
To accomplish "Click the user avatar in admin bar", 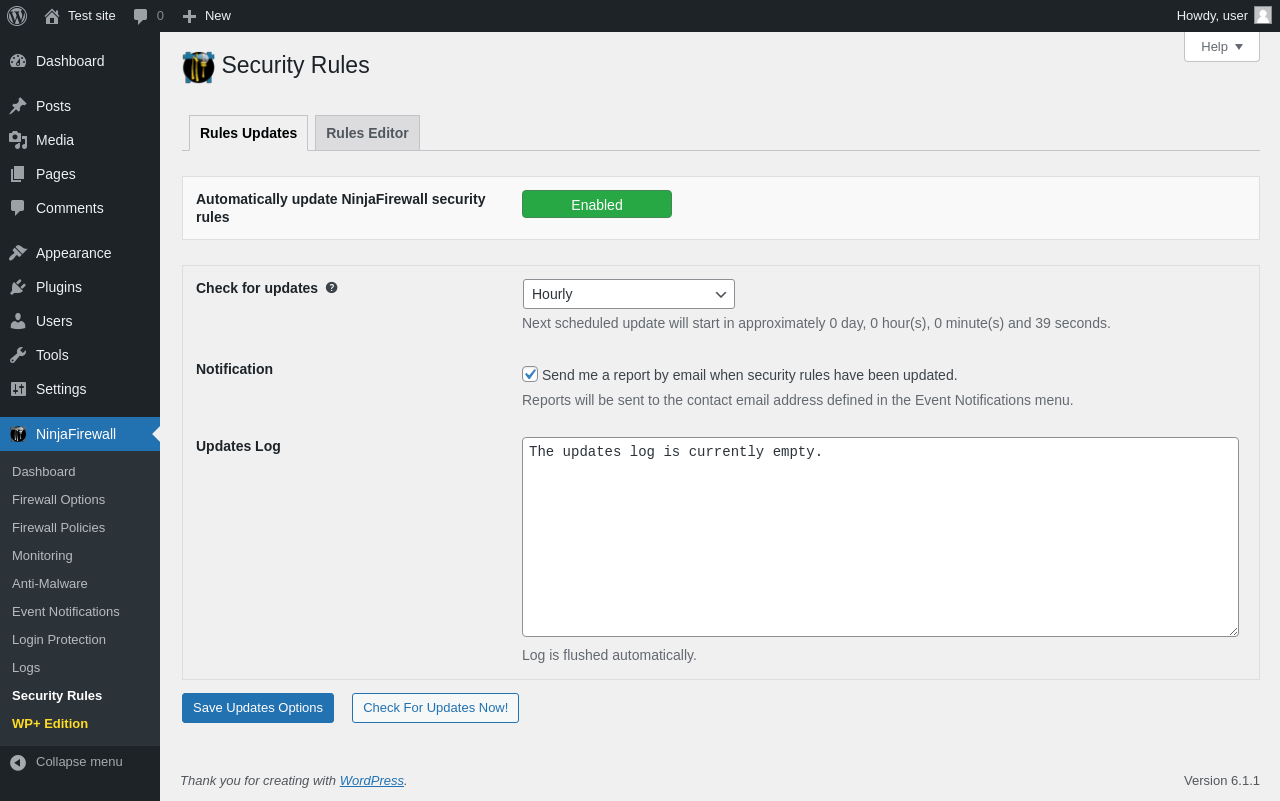I will click(x=1263, y=15).
